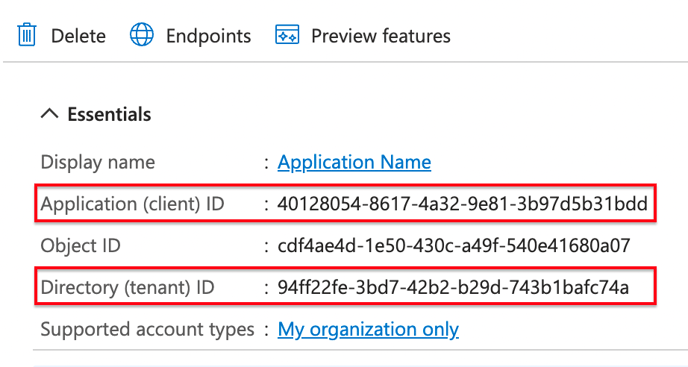Select Object ID value cdf4ae4d-1e50-430c-a49f-540e41680a07
Viewport: 688px width, 367px height.
pyautogui.click(x=454, y=246)
